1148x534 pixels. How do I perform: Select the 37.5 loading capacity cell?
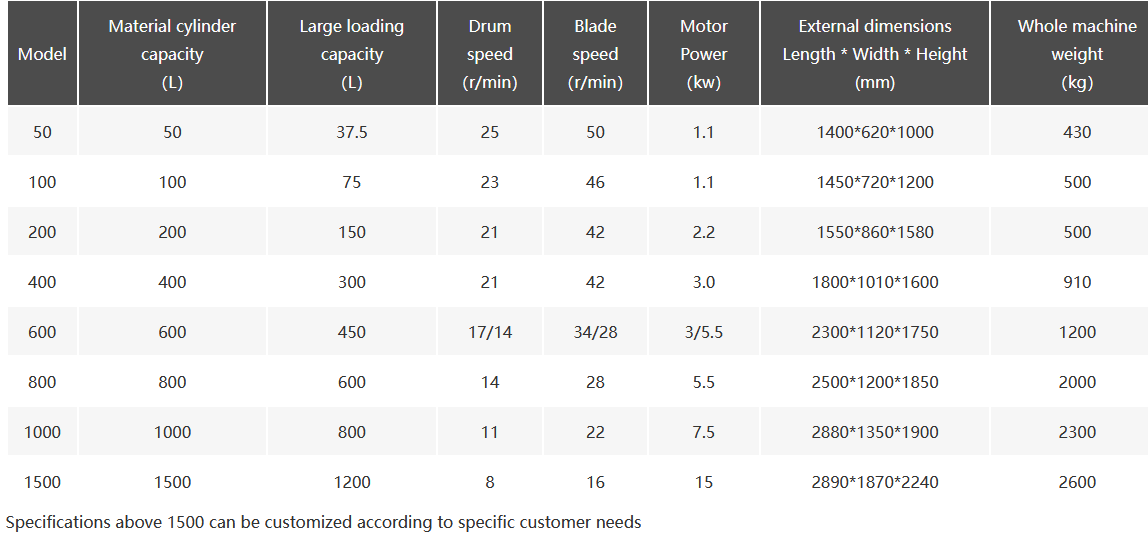click(x=352, y=132)
